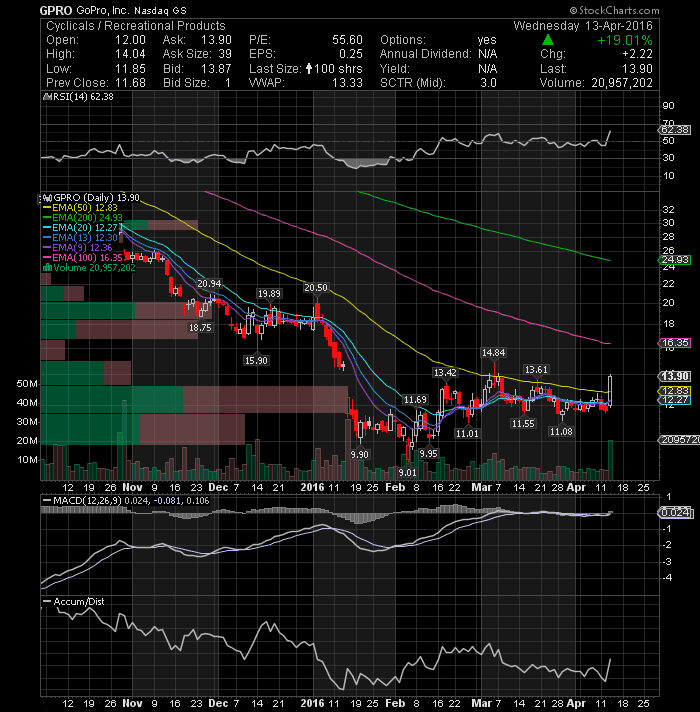Click the Options value 'yes'

(x=487, y=40)
